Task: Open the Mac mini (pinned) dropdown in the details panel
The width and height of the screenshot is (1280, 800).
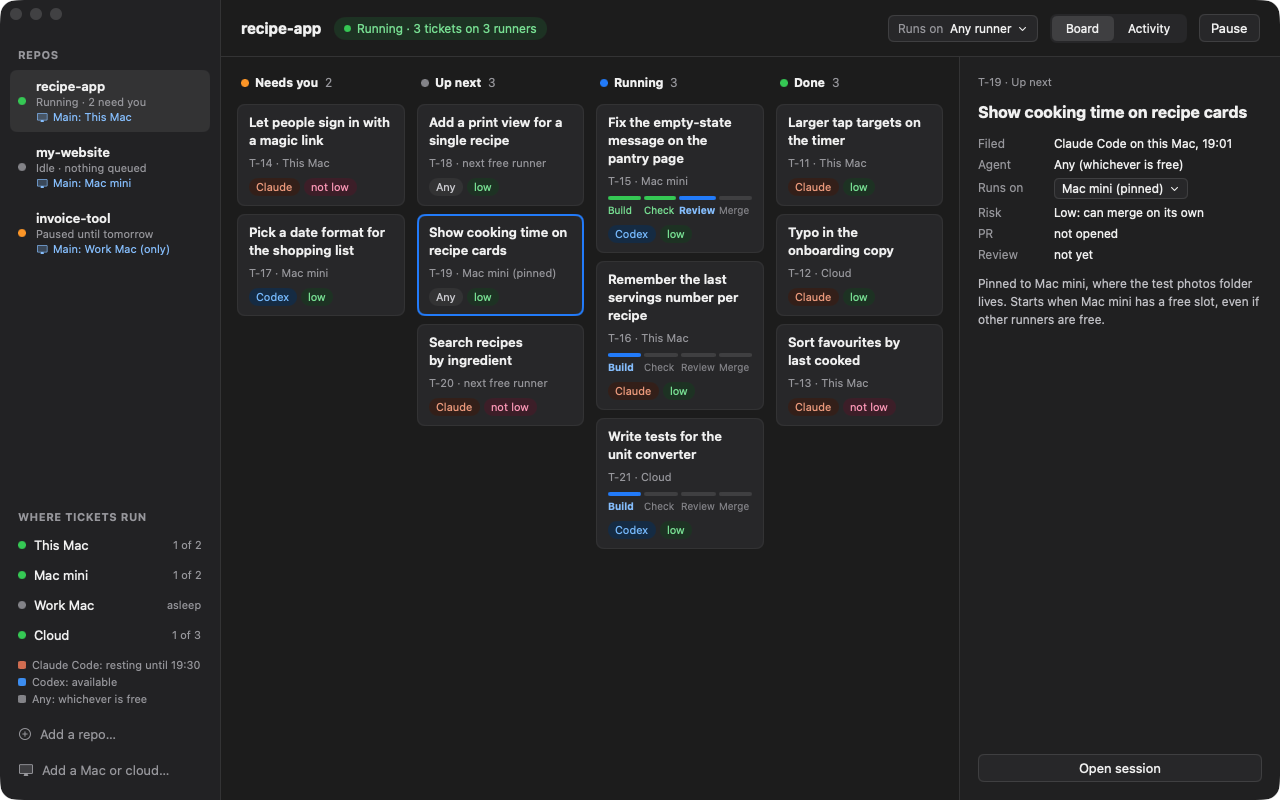Action: [1120, 188]
